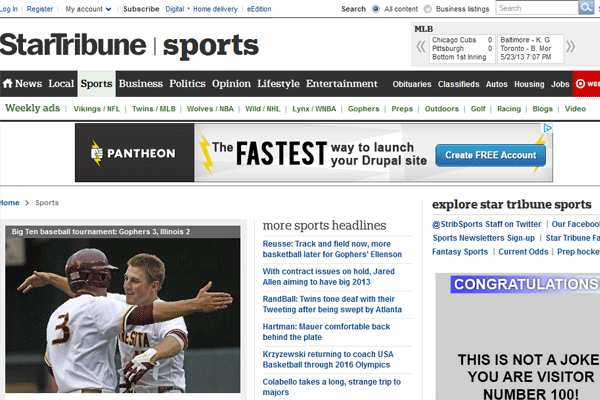Click the search magnifier icon button
Viewport: 600px width, 400px height.
coord(586,8)
